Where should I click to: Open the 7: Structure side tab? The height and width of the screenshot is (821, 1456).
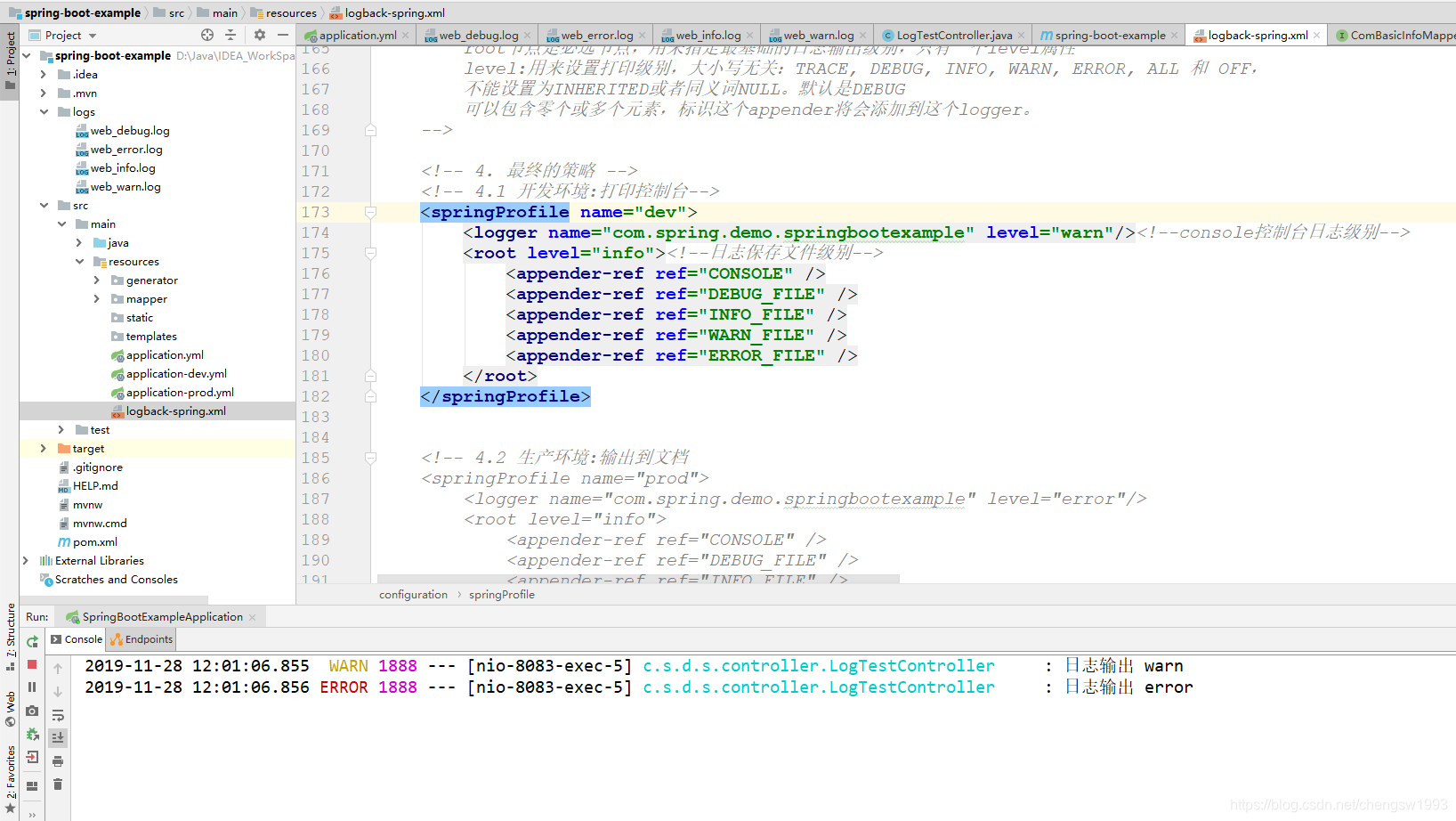click(11, 637)
